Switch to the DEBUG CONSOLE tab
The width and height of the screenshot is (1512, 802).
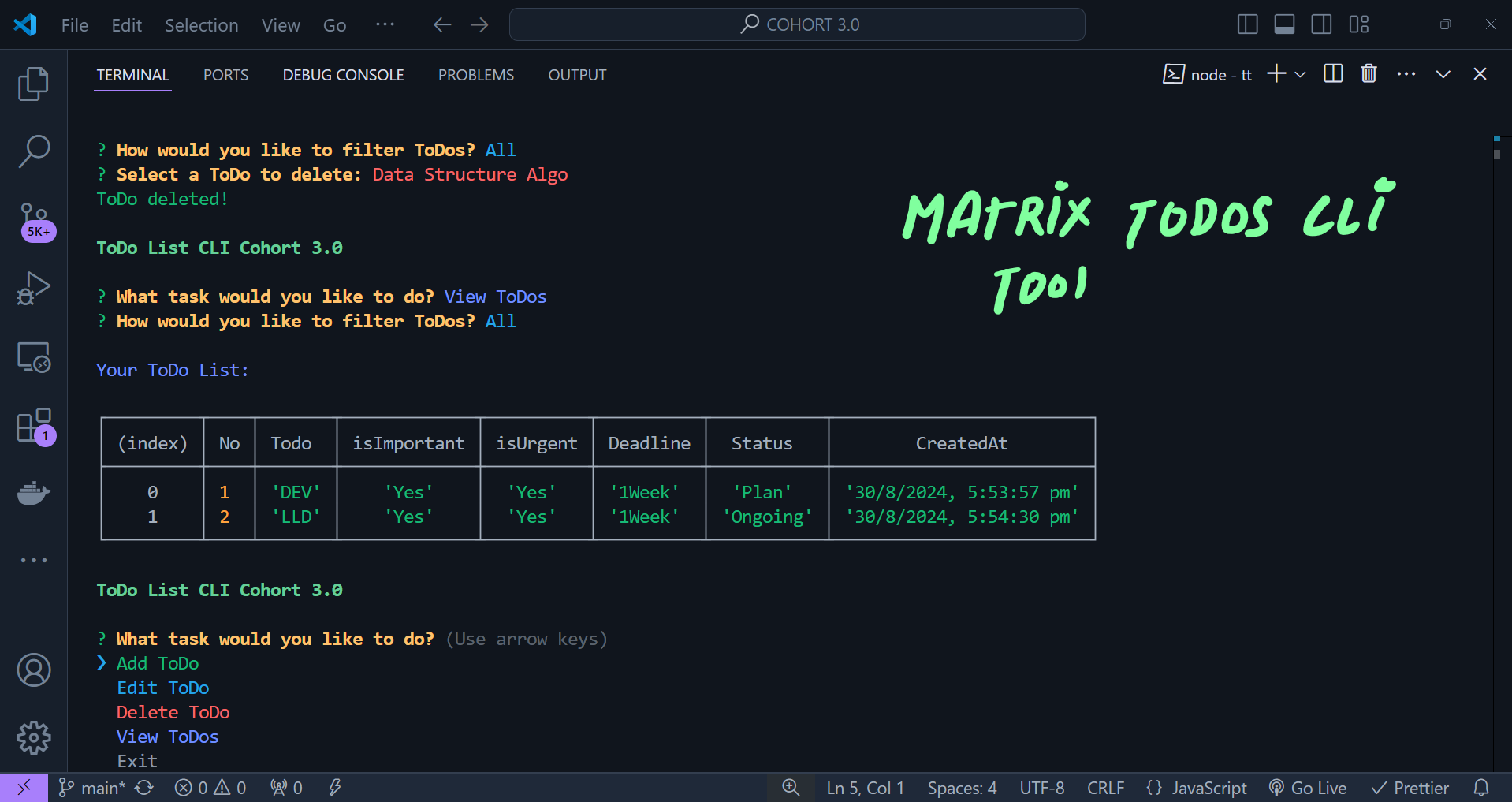tap(343, 75)
